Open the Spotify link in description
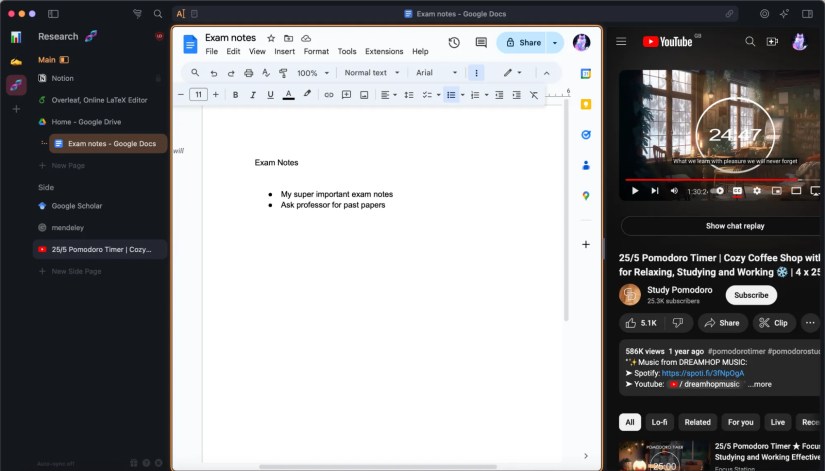The image size is (825, 471). [x=702, y=373]
